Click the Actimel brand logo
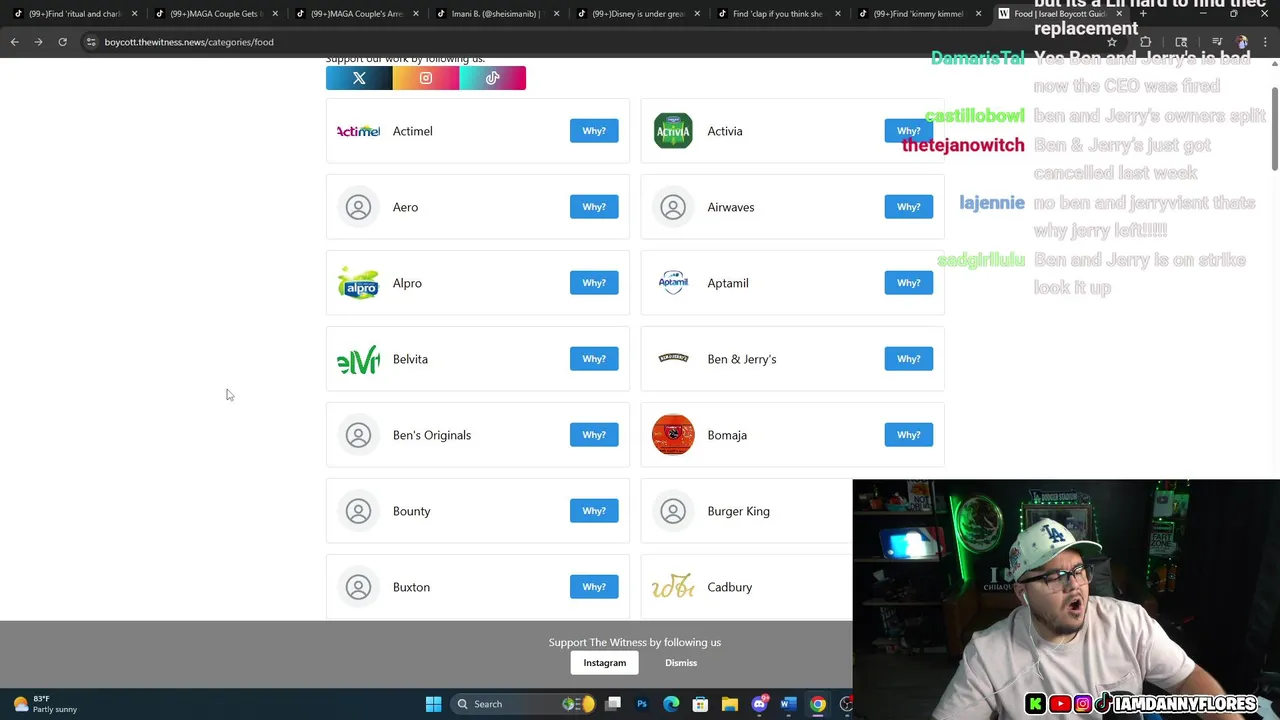Image resolution: width=1280 pixels, height=720 pixels. click(x=358, y=131)
